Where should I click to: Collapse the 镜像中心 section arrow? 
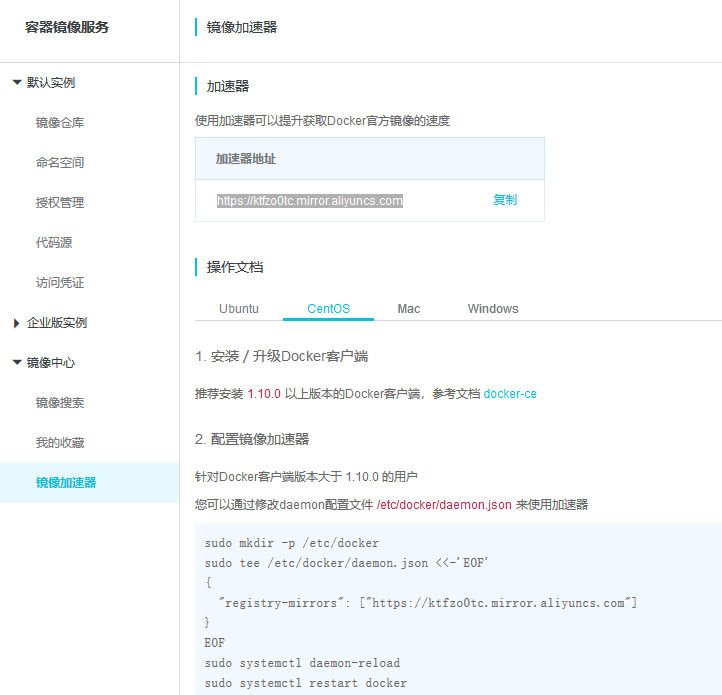pyautogui.click(x=17, y=363)
